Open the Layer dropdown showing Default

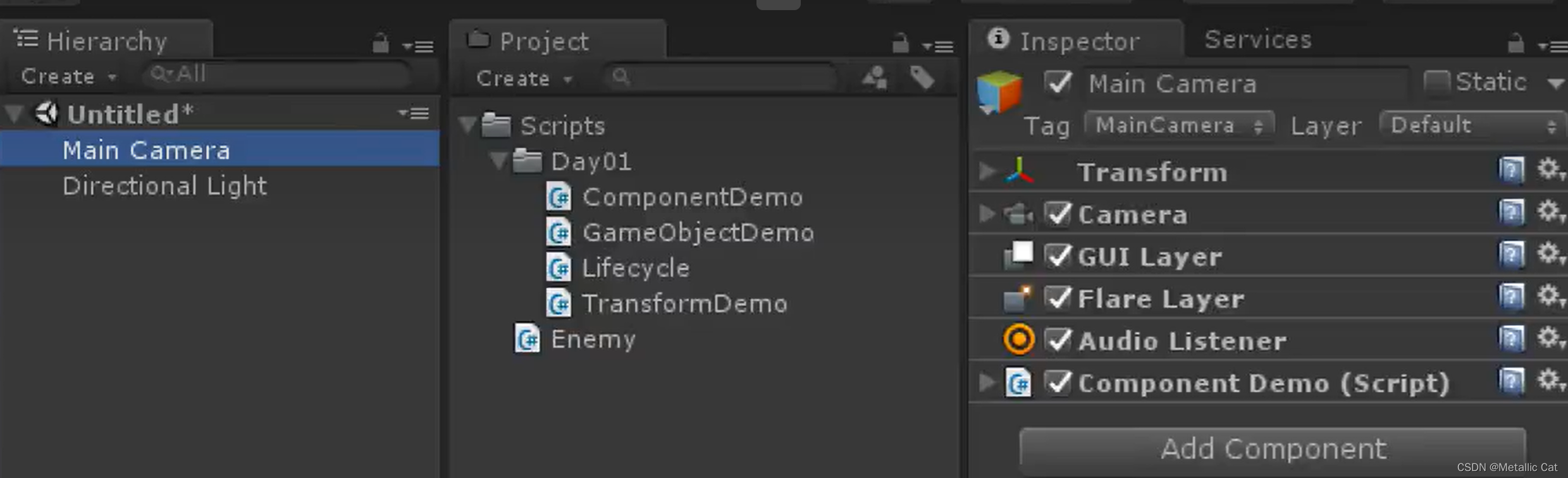tap(1472, 125)
